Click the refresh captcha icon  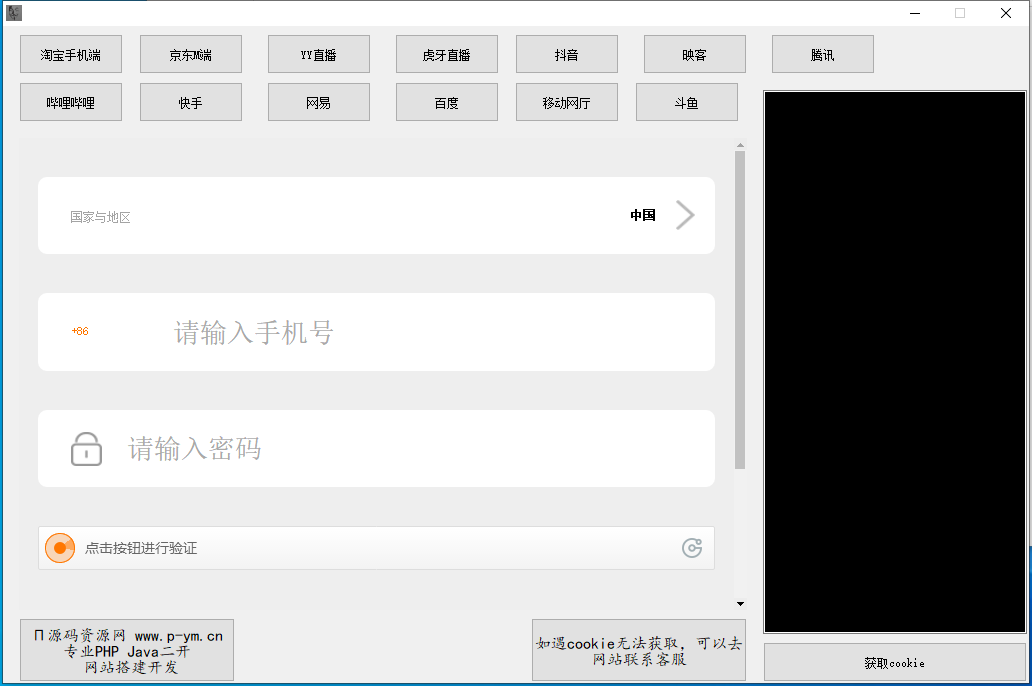pos(692,548)
